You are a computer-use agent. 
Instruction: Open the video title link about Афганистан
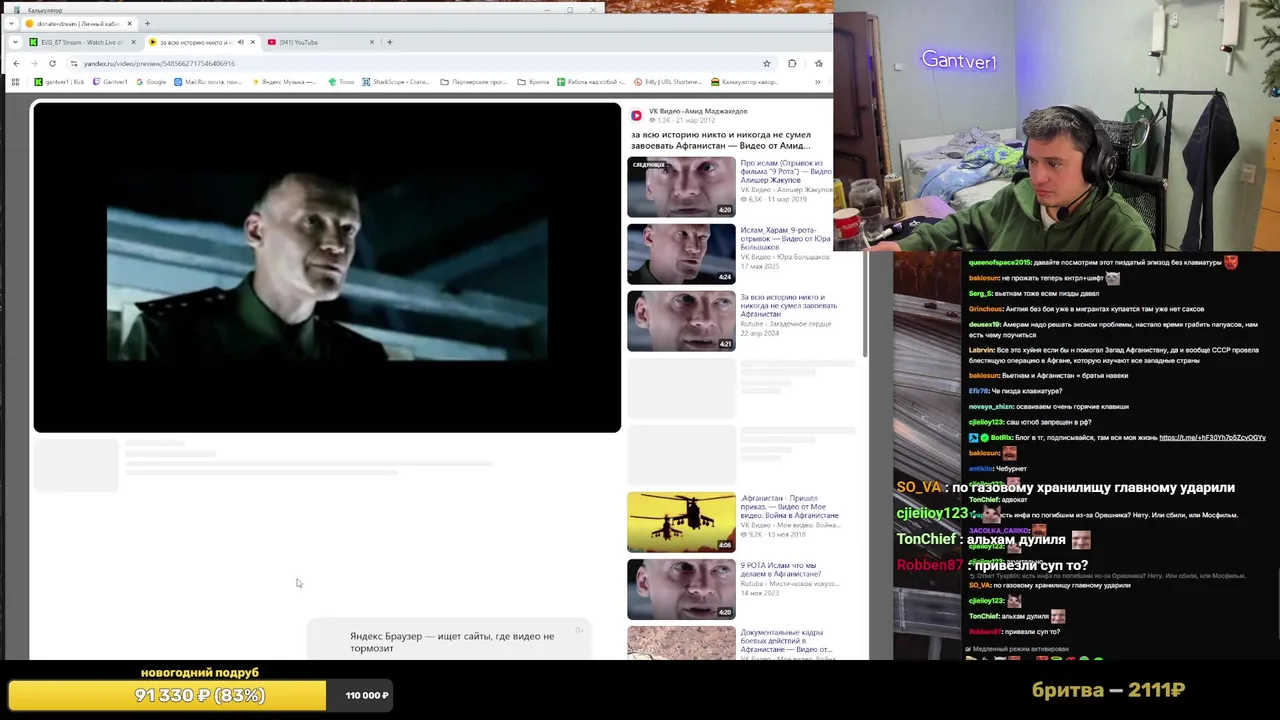point(720,140)
